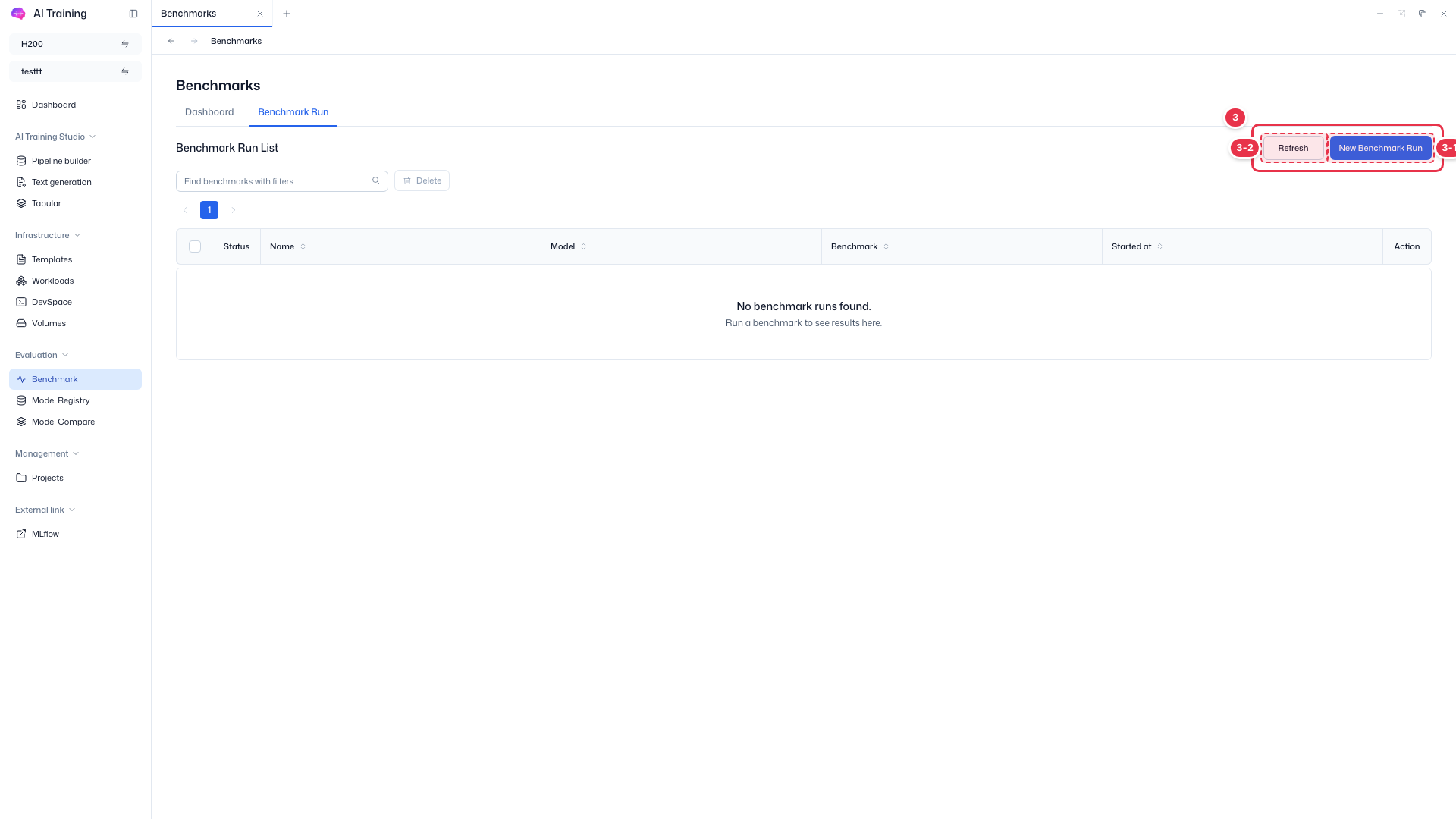The width and height of the screenshot is (1456, 819).
Task: Switch to the Dashboard tab under Benchmarks
Action: click(x=209, y=112)
